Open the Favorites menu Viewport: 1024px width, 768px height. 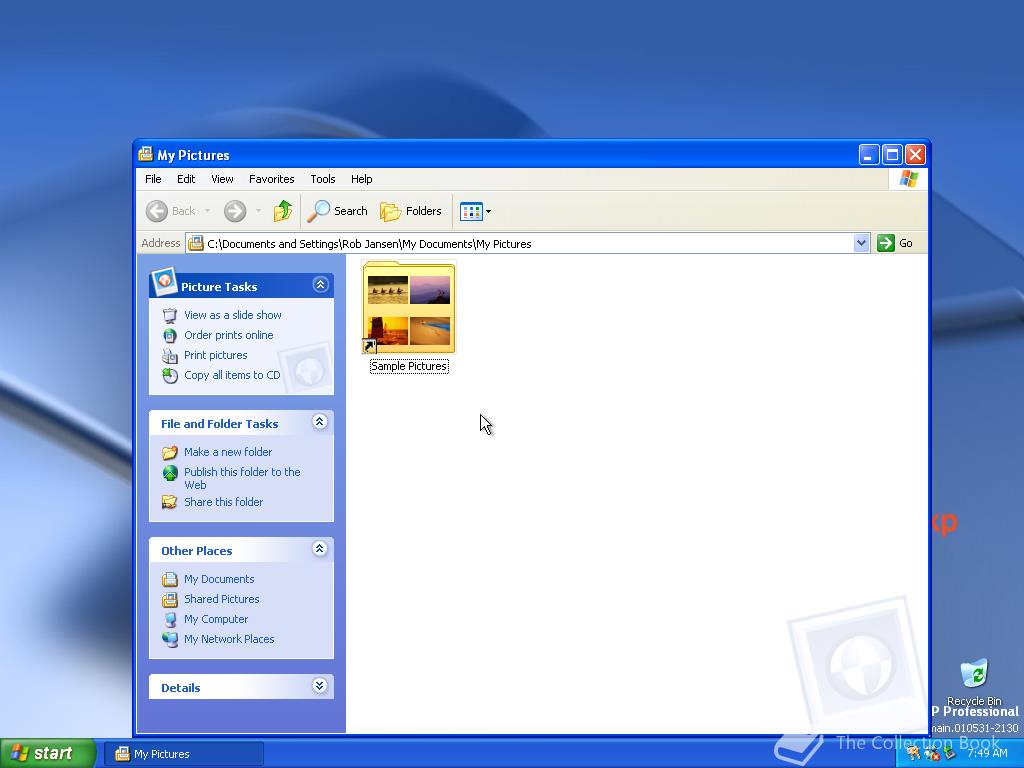pyautogui.click(x=272, y=179)
